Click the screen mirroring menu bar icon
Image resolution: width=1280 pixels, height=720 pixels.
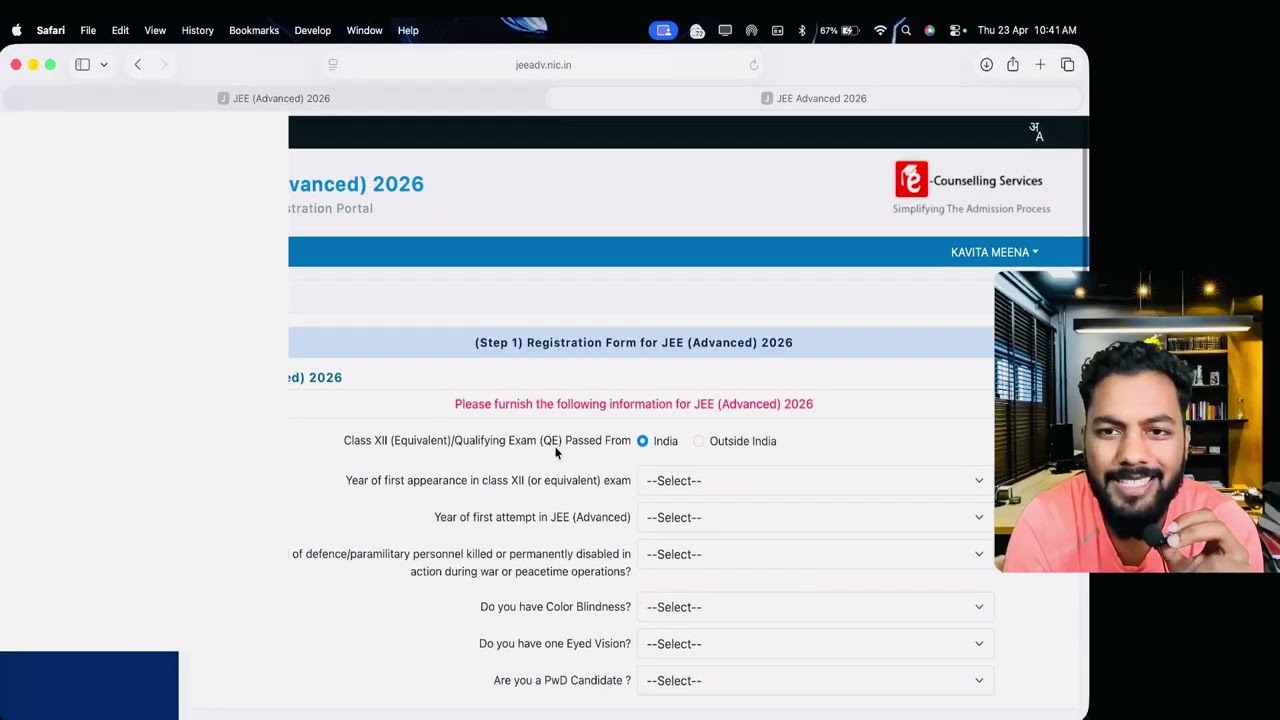click(663, 30)
